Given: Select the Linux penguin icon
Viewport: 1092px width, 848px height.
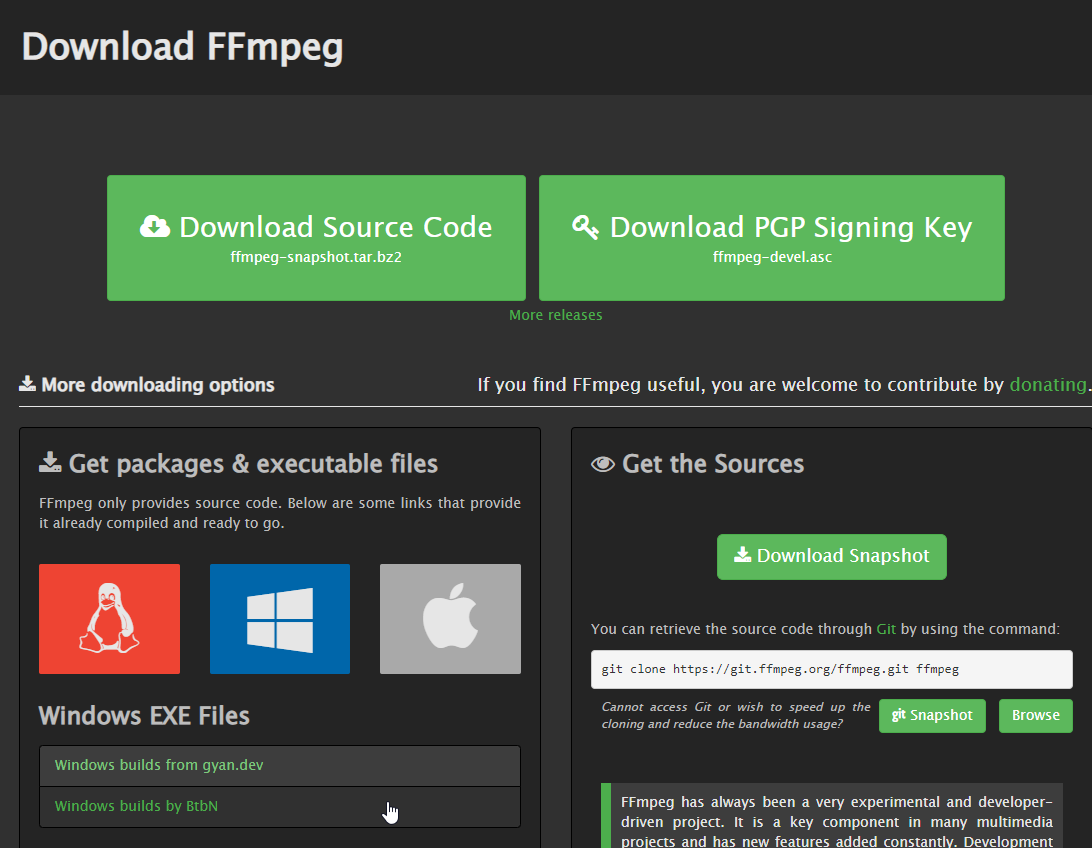Looking at the screenshot, I should (109, 618).
